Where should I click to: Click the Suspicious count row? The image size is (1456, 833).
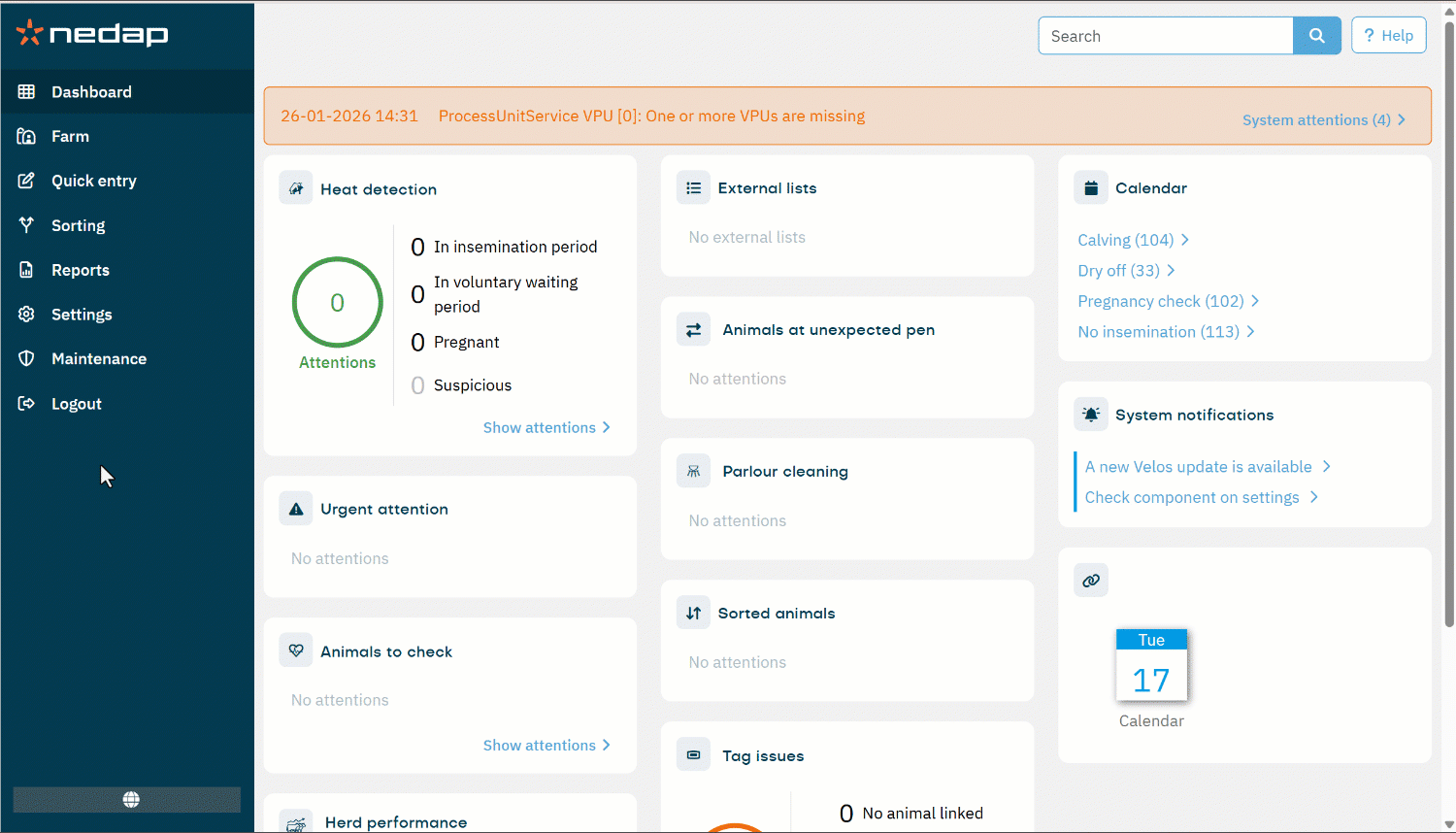tap(461, 385)
